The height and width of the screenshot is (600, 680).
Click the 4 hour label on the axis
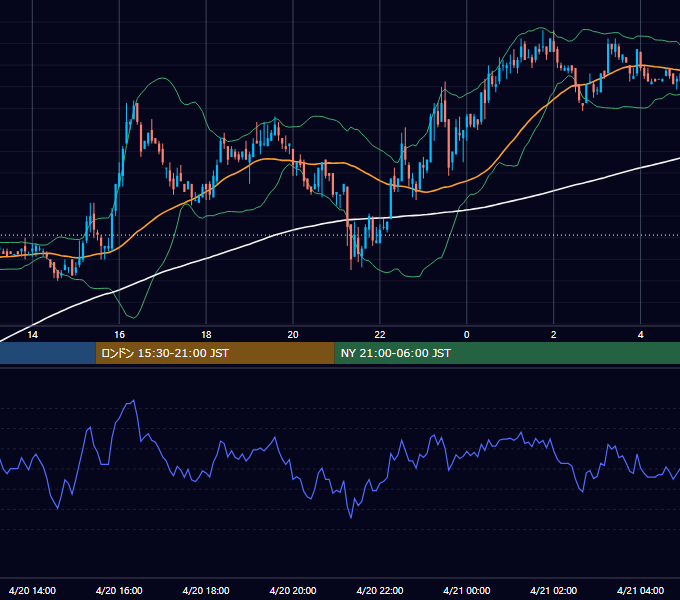coord(641,335)
